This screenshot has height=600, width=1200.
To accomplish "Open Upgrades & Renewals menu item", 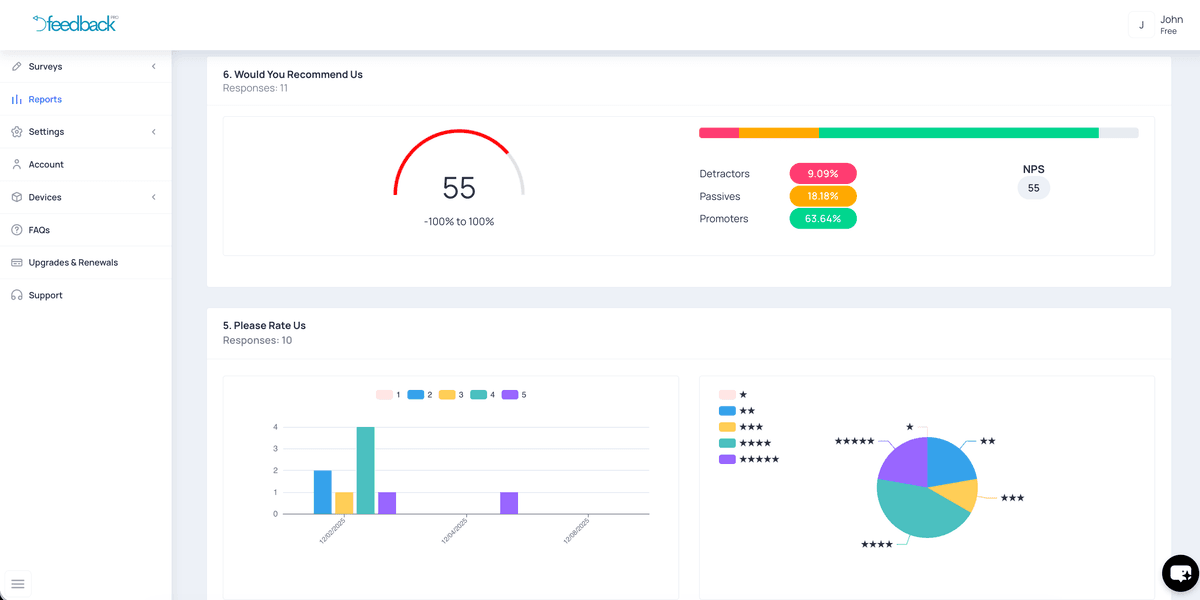I will point(73,263).
